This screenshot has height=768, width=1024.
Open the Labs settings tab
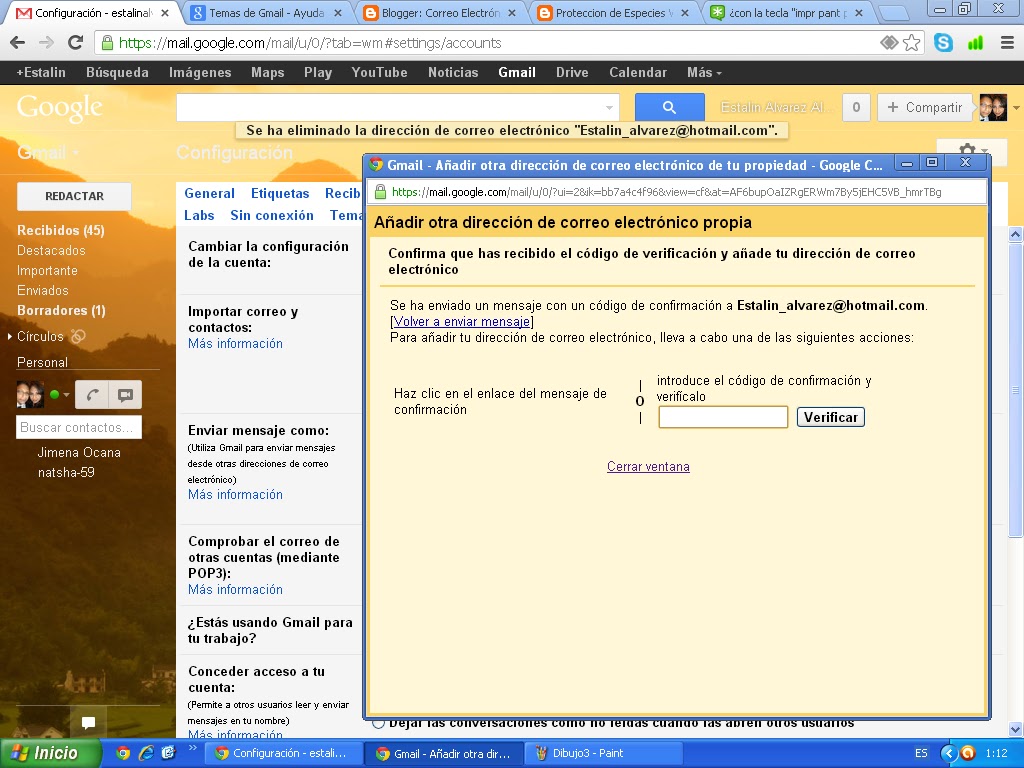[199, 216]
